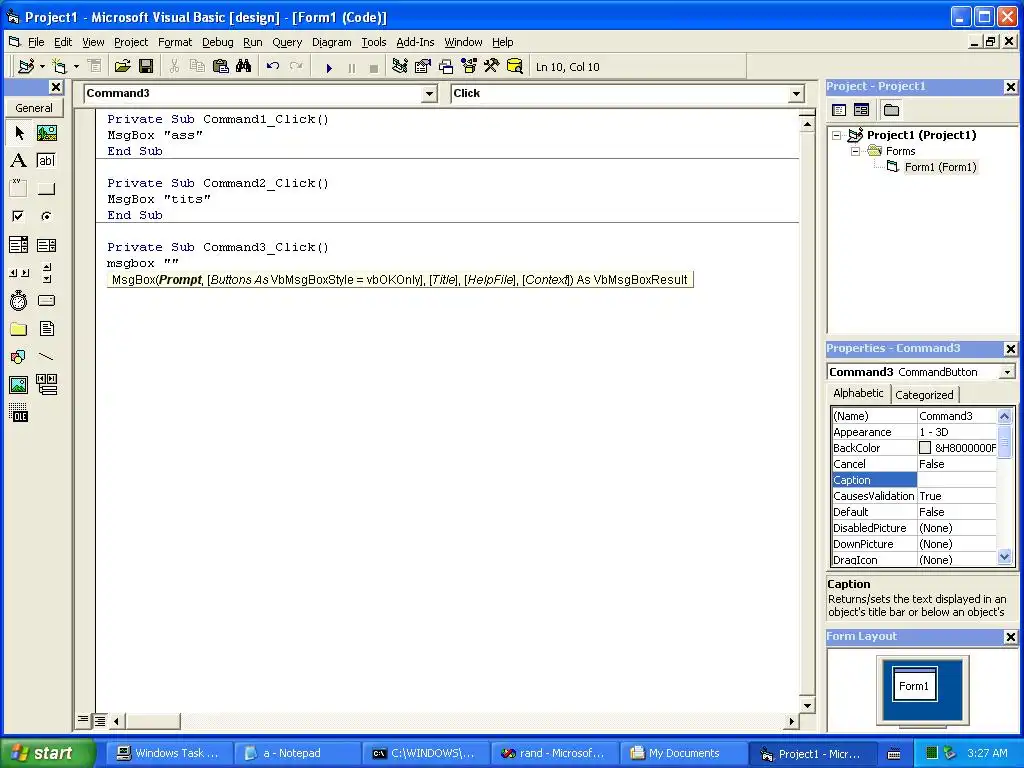Select the PictureBox control tool
The image size is (1024, 768).
(x=46, y=133)
